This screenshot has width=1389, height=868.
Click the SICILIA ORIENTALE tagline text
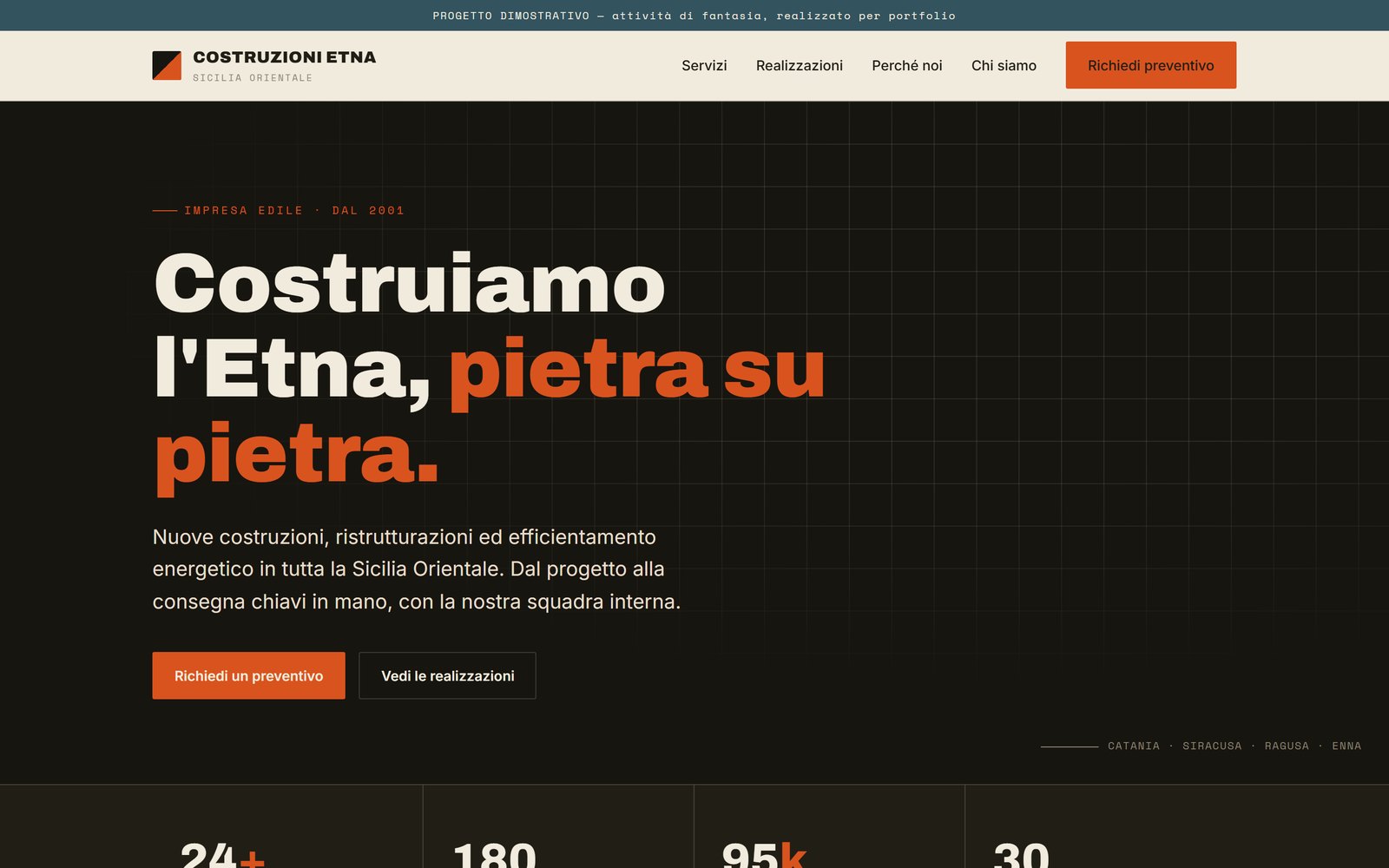pos(253,78)
